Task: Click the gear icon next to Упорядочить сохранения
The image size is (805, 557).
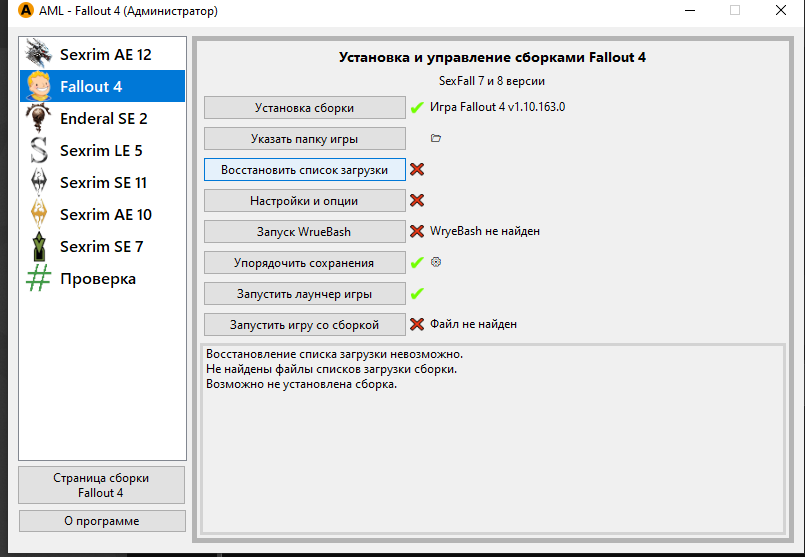Action: (435, 262)
